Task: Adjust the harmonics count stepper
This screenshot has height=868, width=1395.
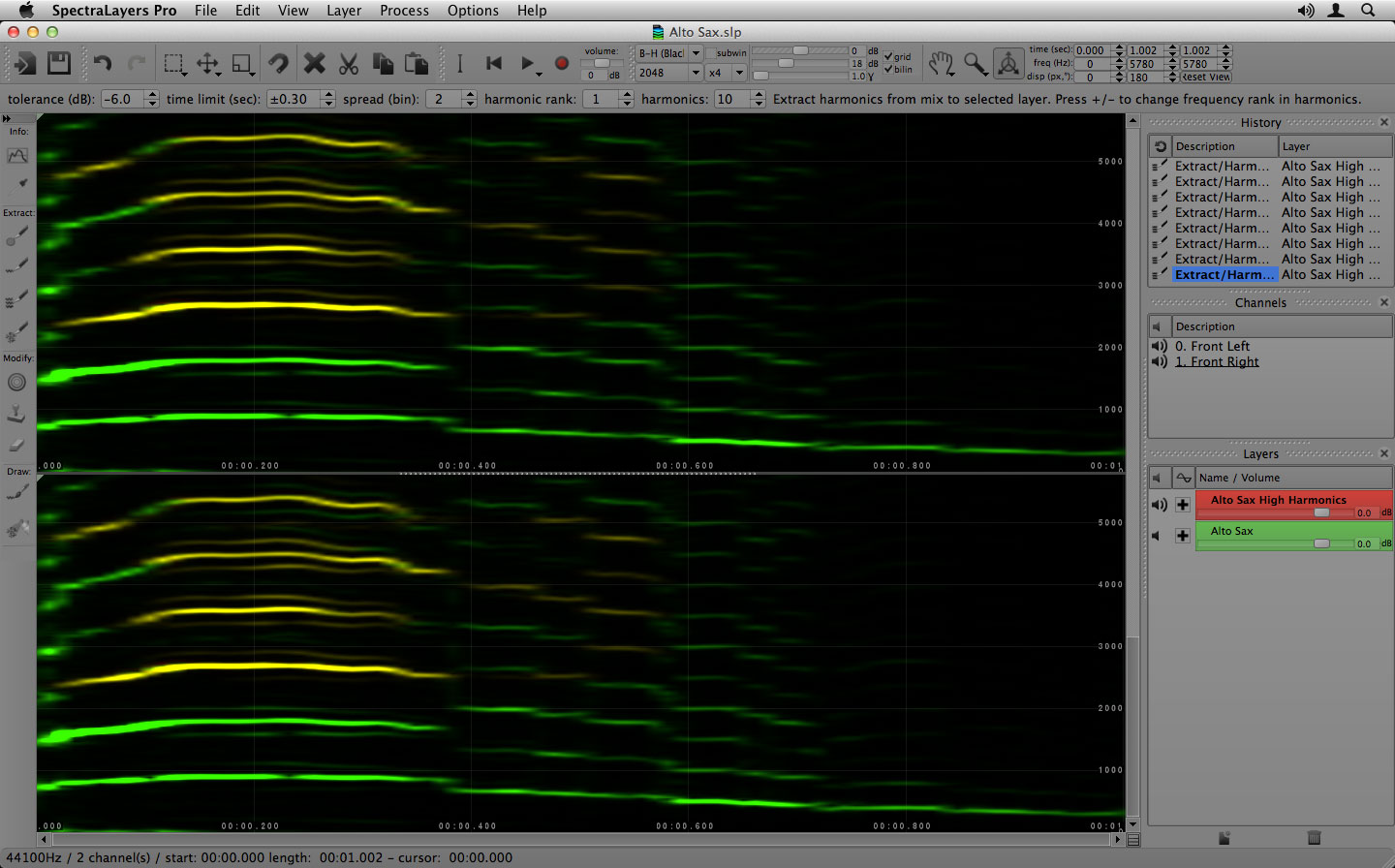Action: point(759,99)
